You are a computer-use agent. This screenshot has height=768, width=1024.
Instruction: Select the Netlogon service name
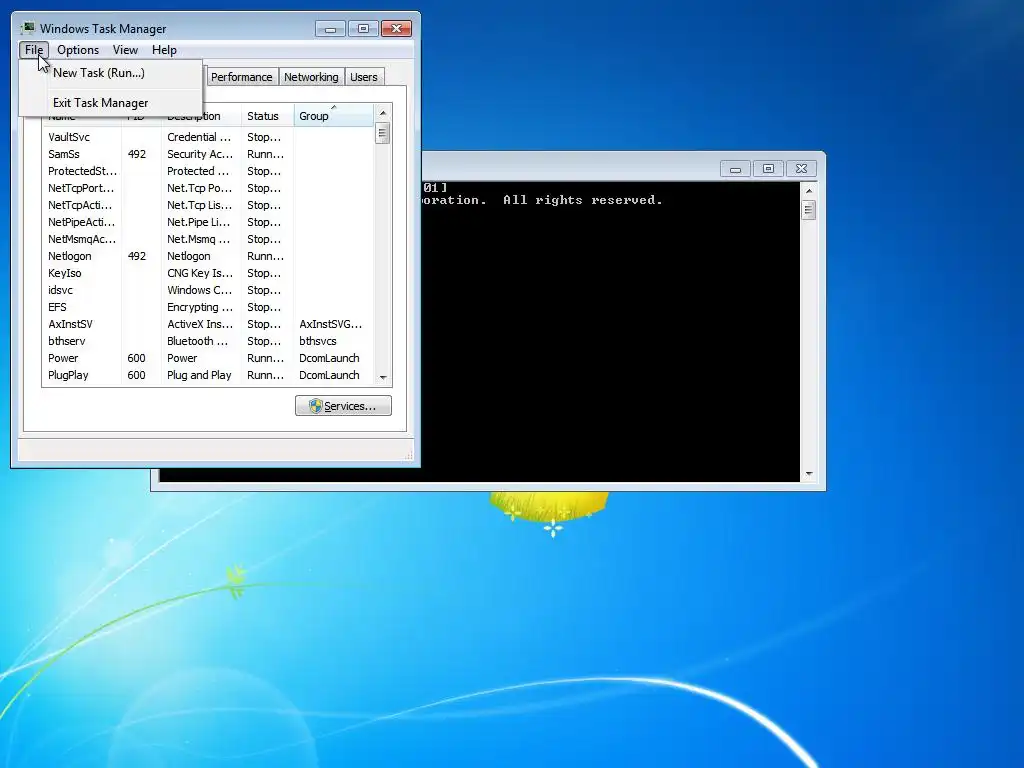click(x=69, y=256)
